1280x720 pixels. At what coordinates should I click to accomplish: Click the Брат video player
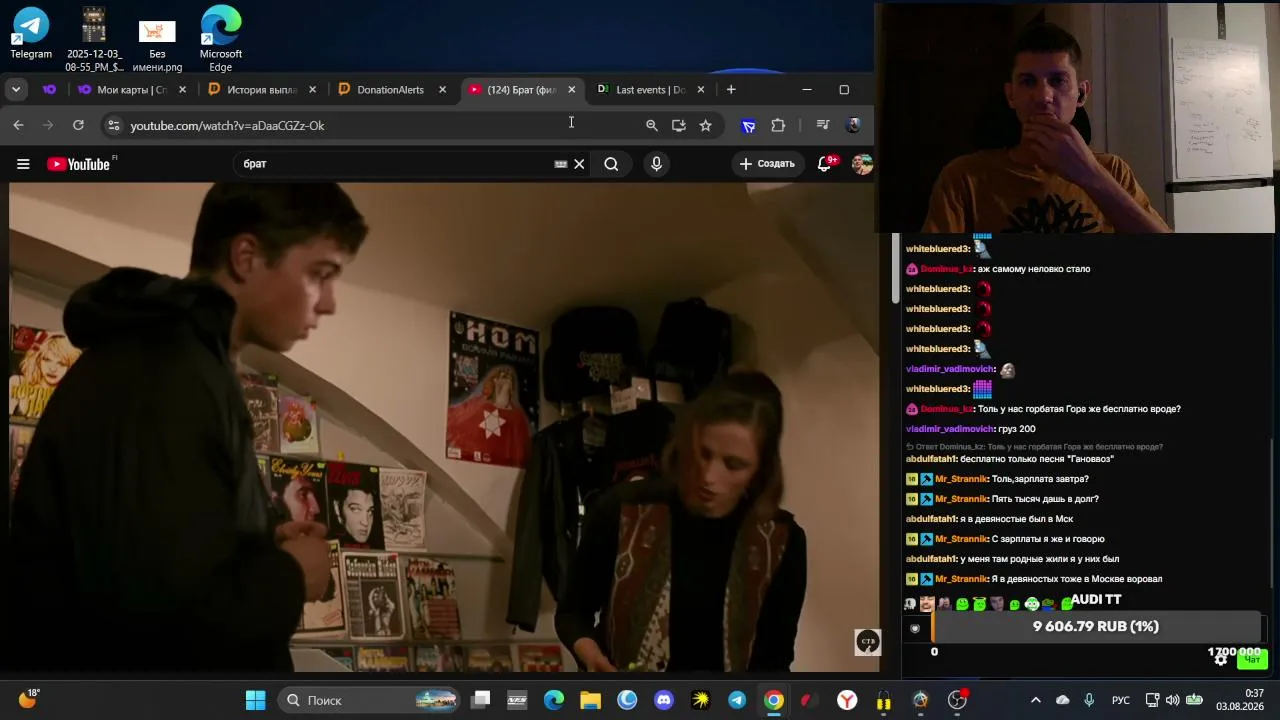point(442,427)
